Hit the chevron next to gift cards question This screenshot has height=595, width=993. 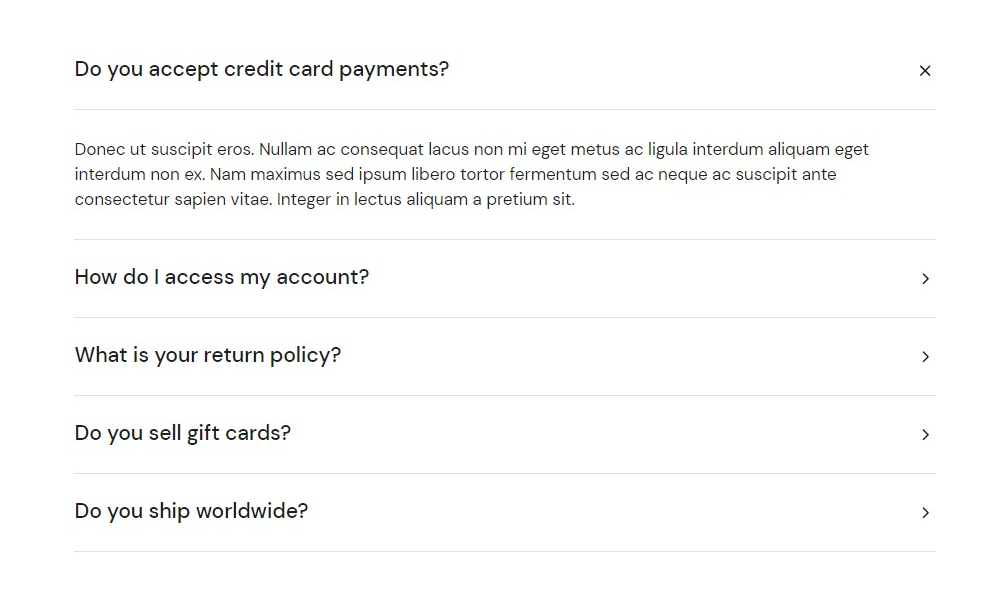pyautogui.click(x=925, y=435)
